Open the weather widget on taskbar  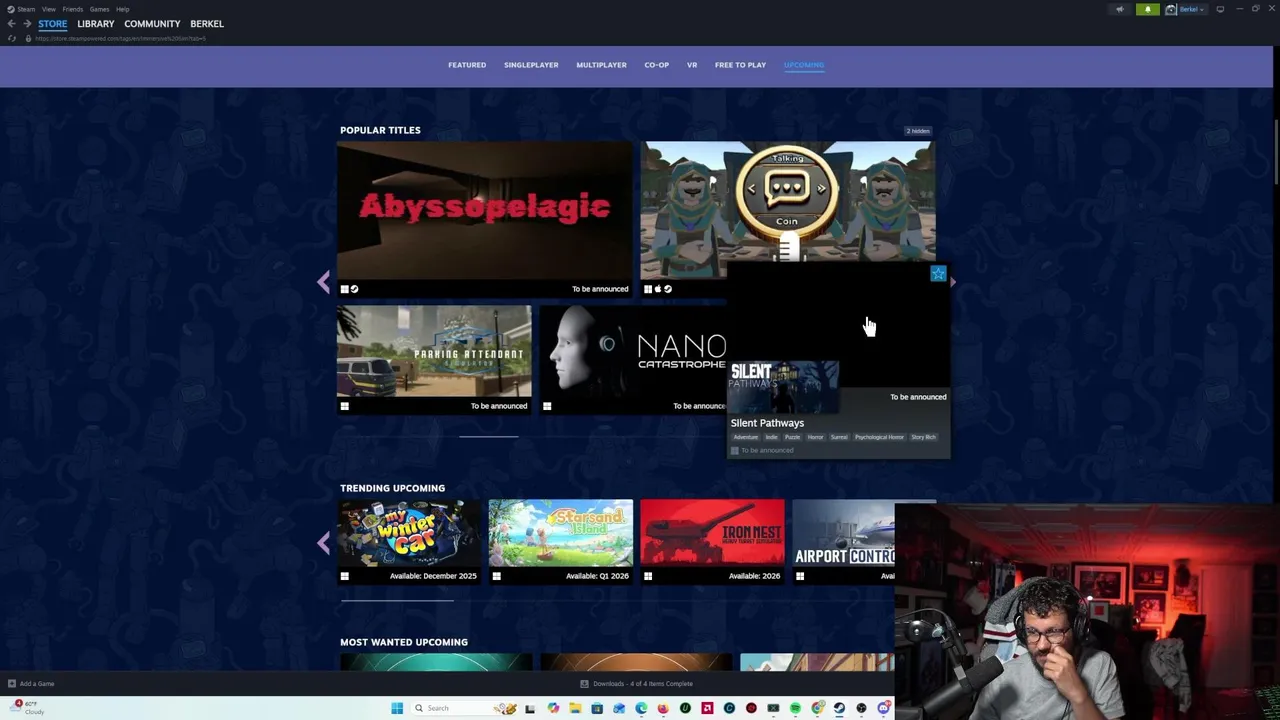pyautogui.click(x=27, y=708)
